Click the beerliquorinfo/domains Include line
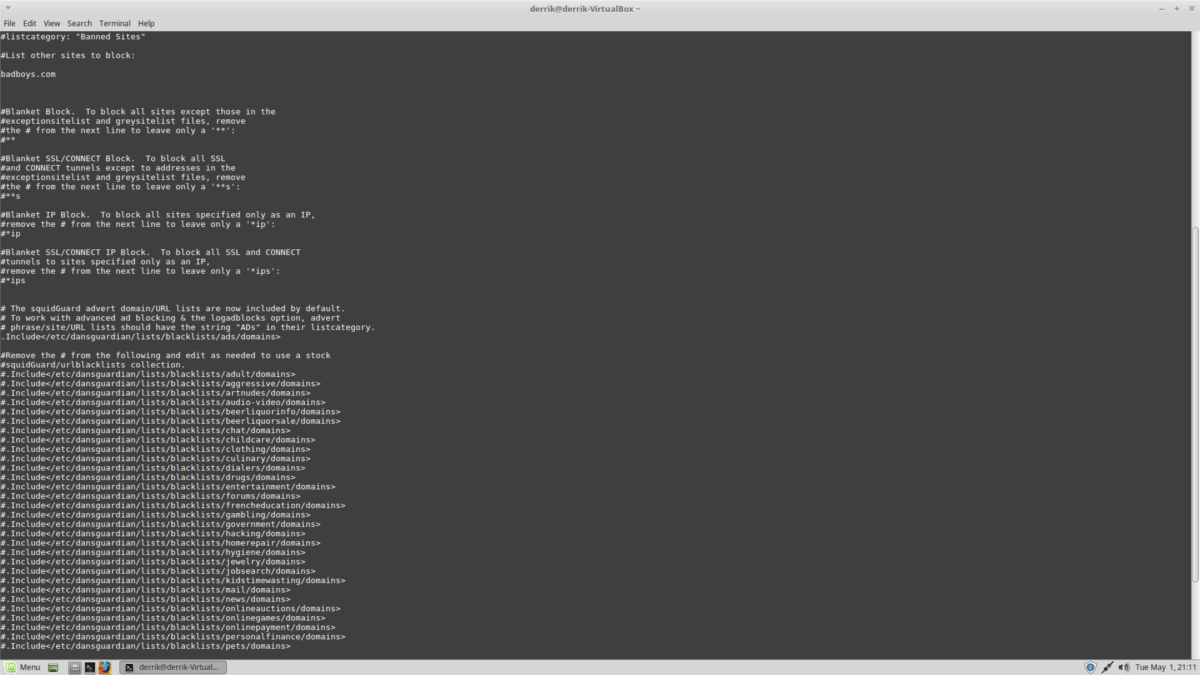Screen dimensions: 1200x675 (170, 411)
